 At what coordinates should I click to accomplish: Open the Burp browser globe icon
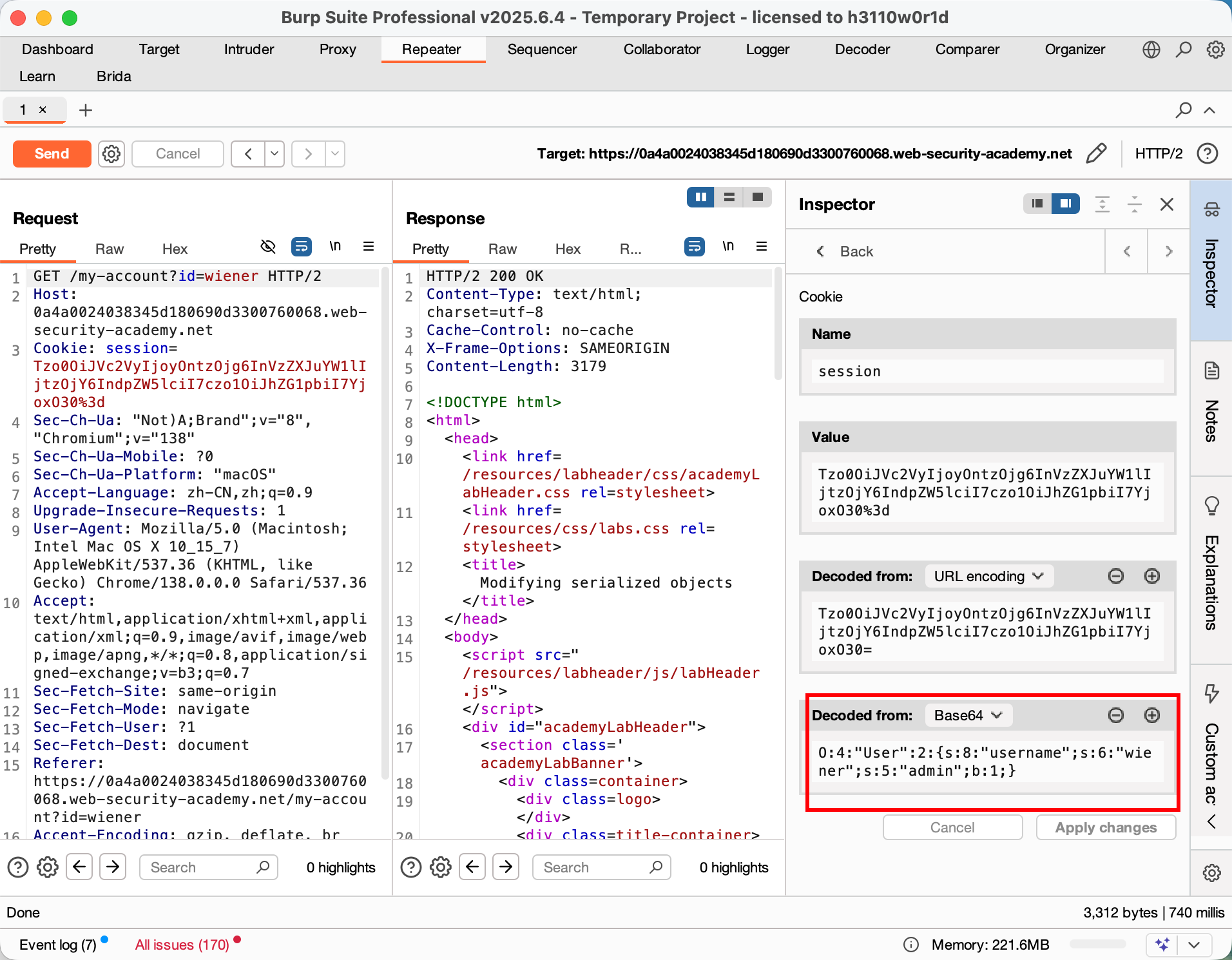[1151, 50]
